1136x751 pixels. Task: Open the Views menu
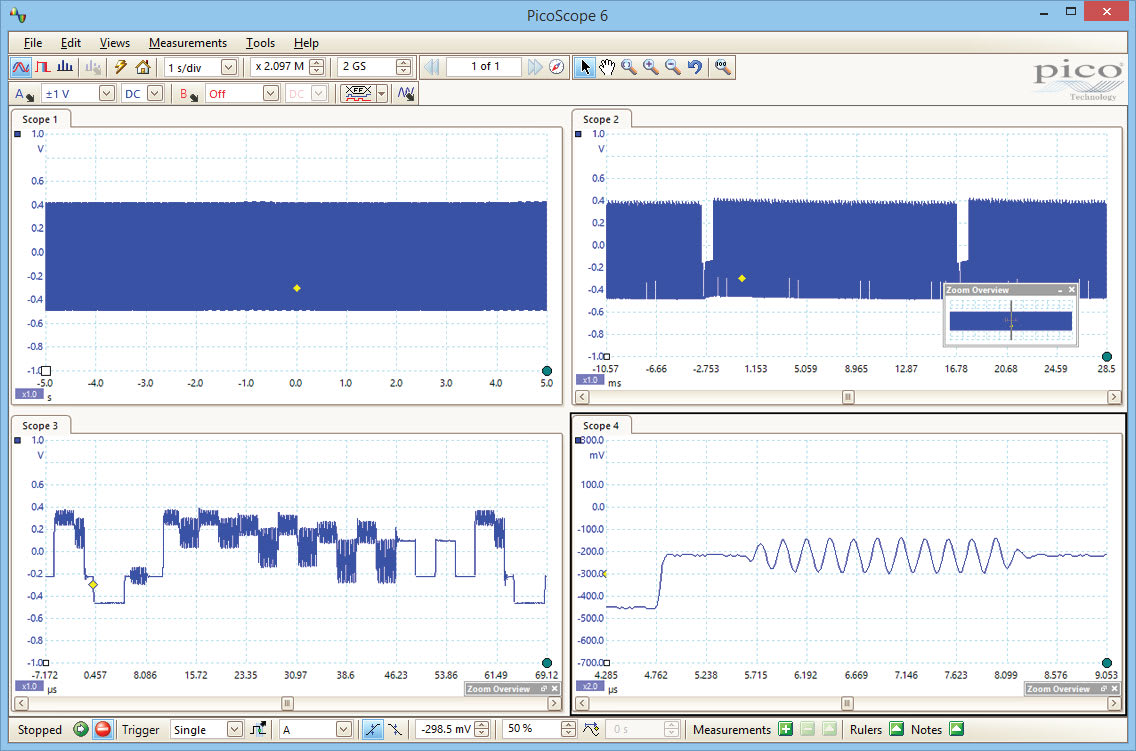coord(114,43)
